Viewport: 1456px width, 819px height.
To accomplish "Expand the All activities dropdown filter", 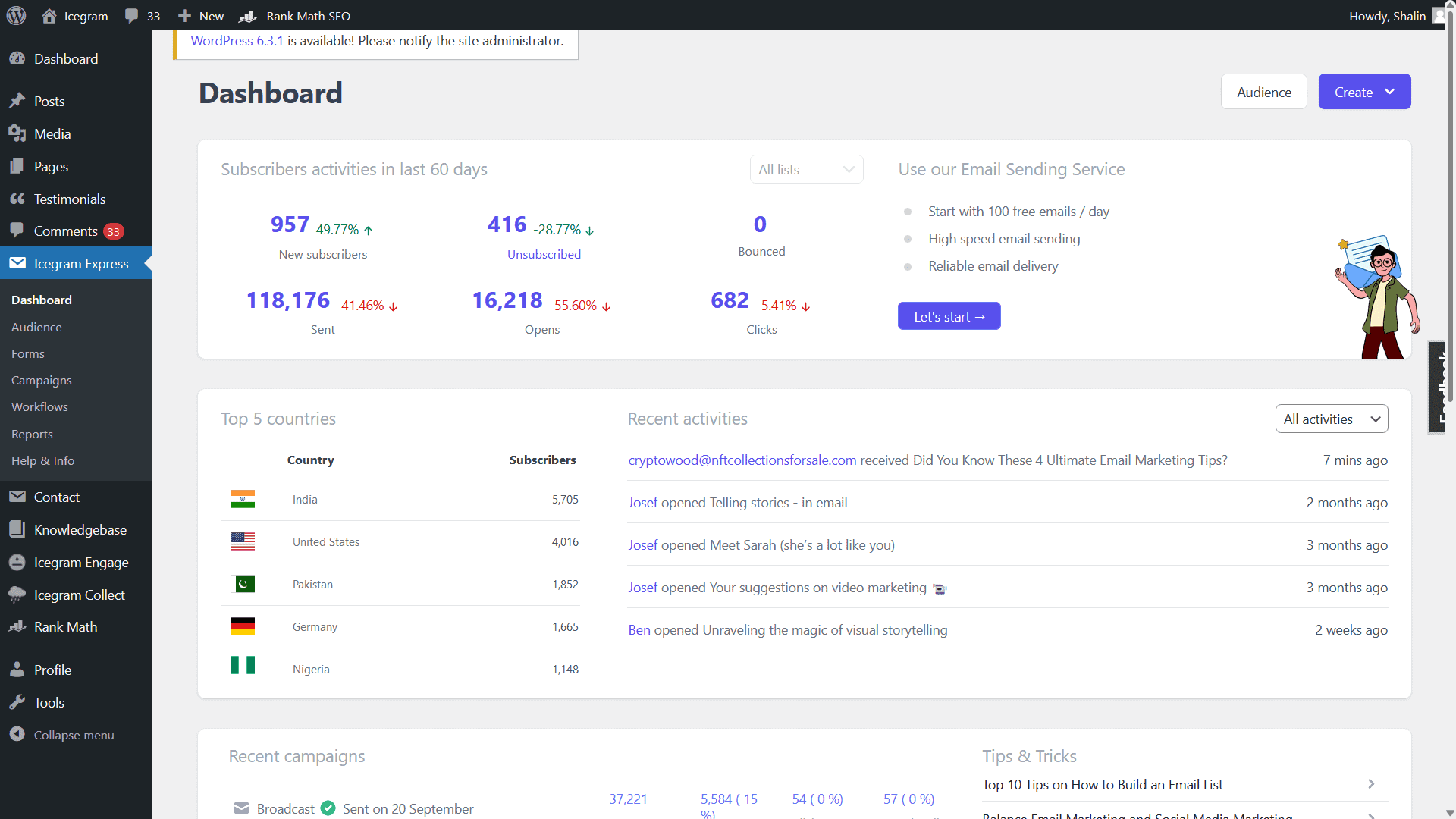I will coord(1331,419).
